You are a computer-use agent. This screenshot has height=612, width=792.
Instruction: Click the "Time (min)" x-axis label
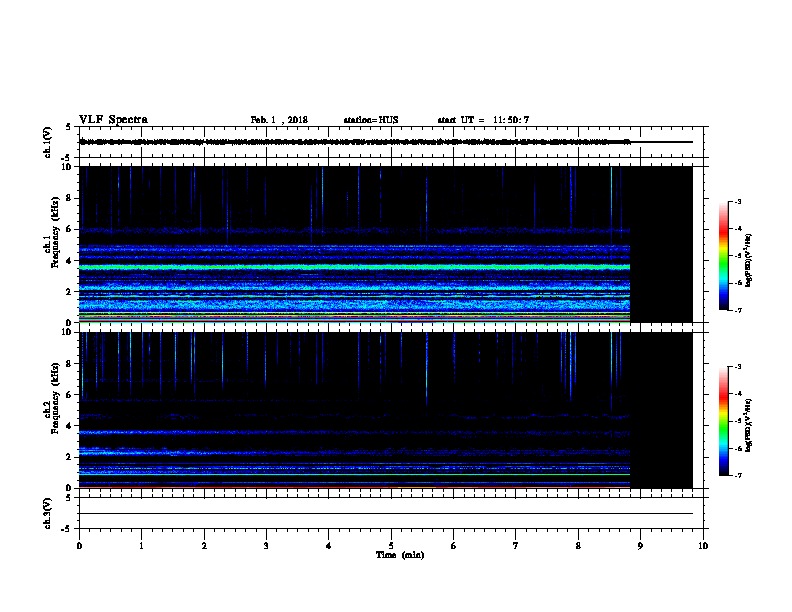point(400,555)
